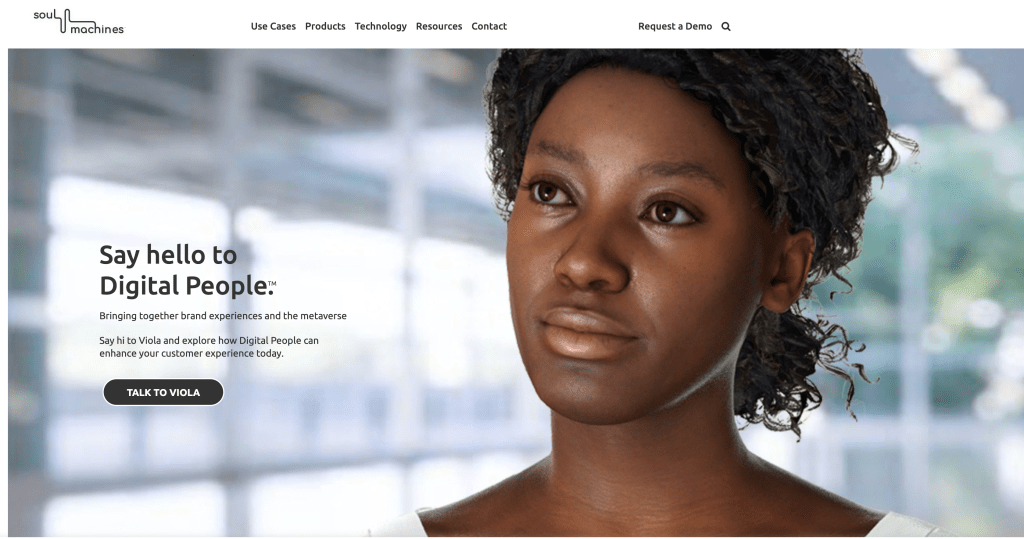Open the Products menu

click(325, 26)
